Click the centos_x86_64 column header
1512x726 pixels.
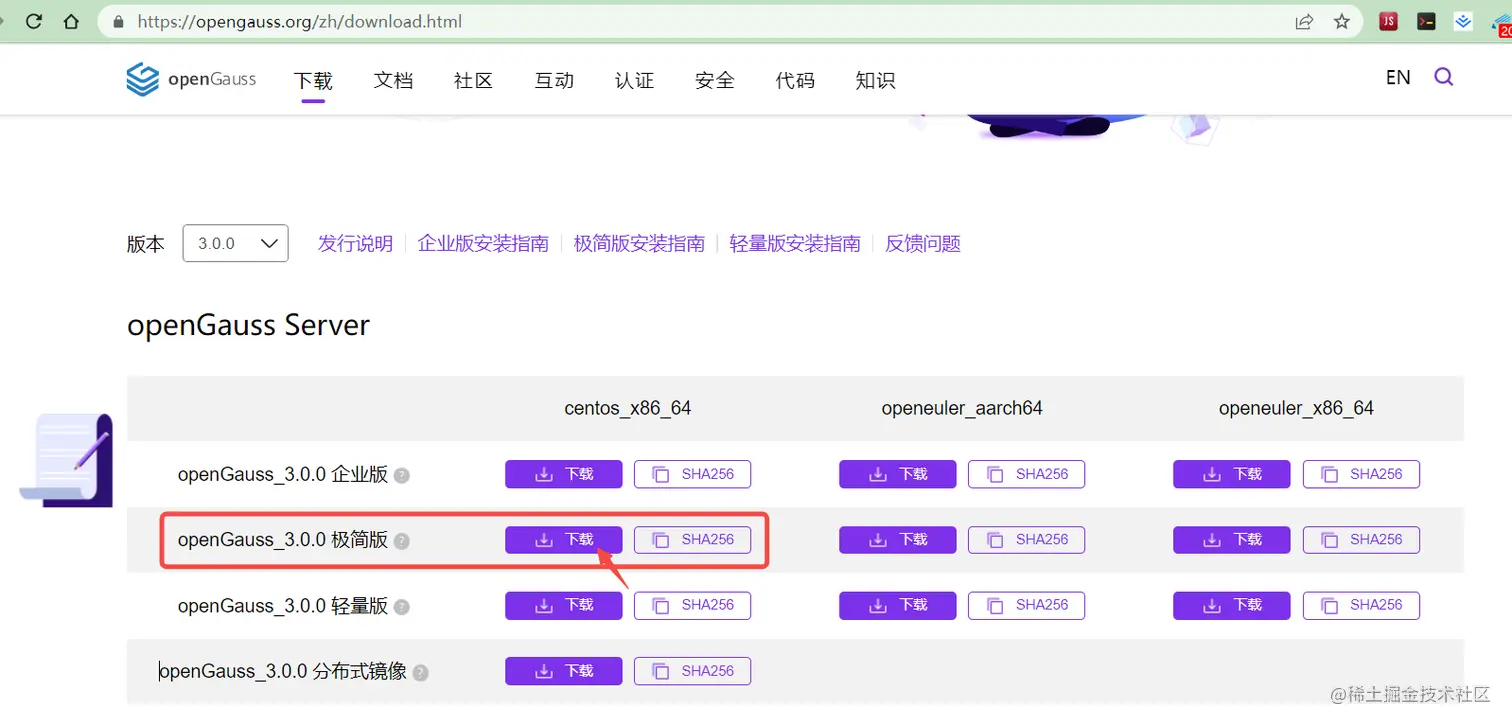[x=628, y=408]
